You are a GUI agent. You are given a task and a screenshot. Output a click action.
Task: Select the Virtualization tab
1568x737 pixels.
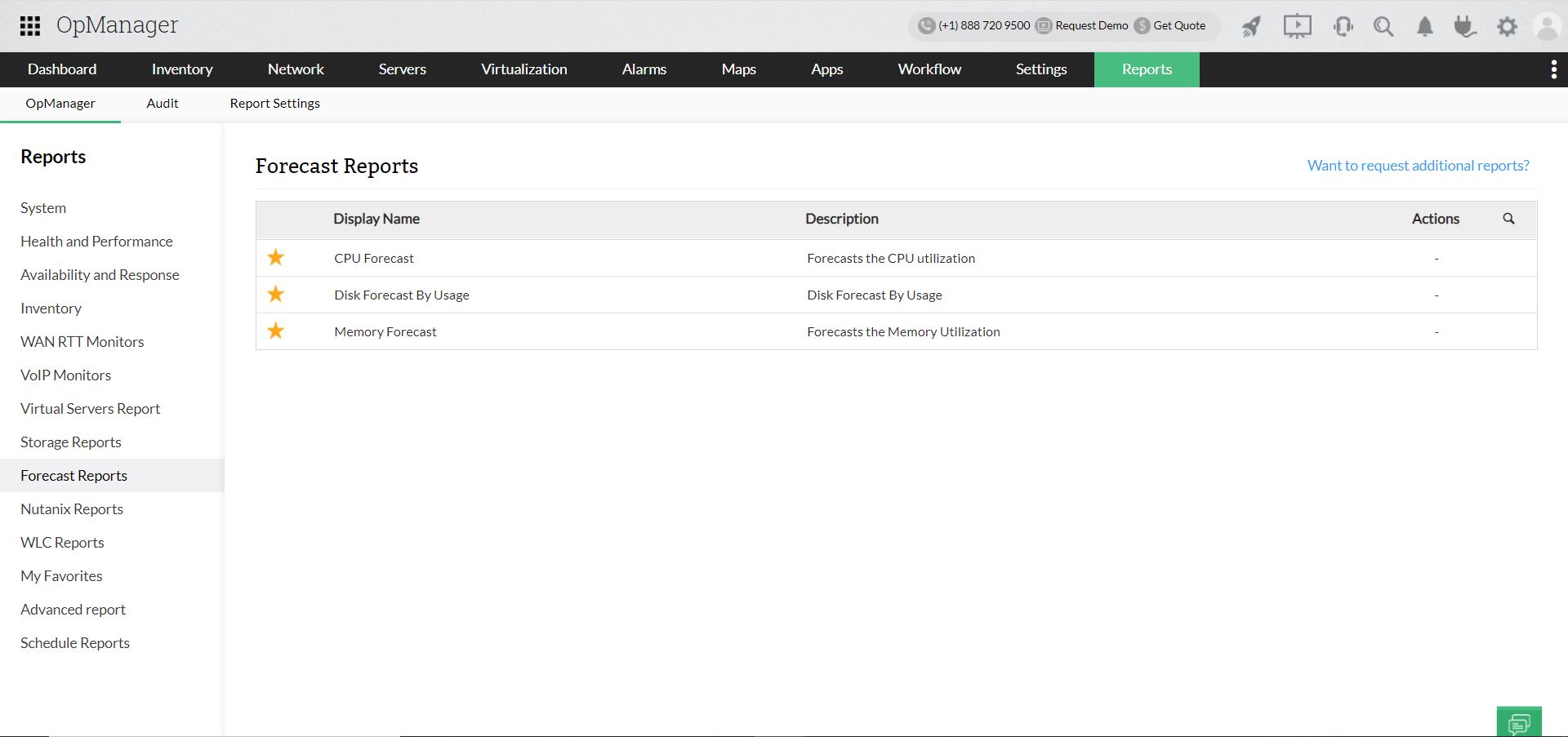point(524,69)
